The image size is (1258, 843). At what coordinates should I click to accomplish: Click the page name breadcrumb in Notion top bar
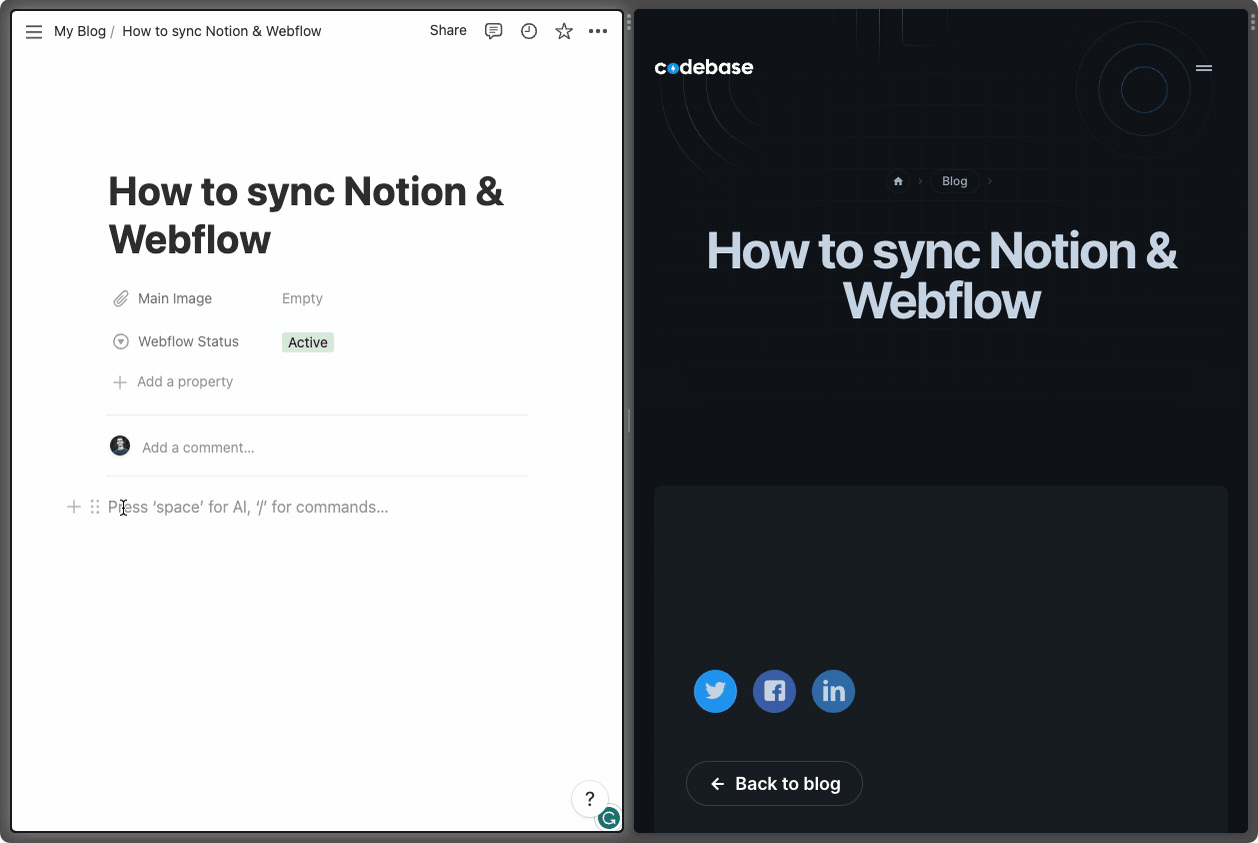point(222,31)
